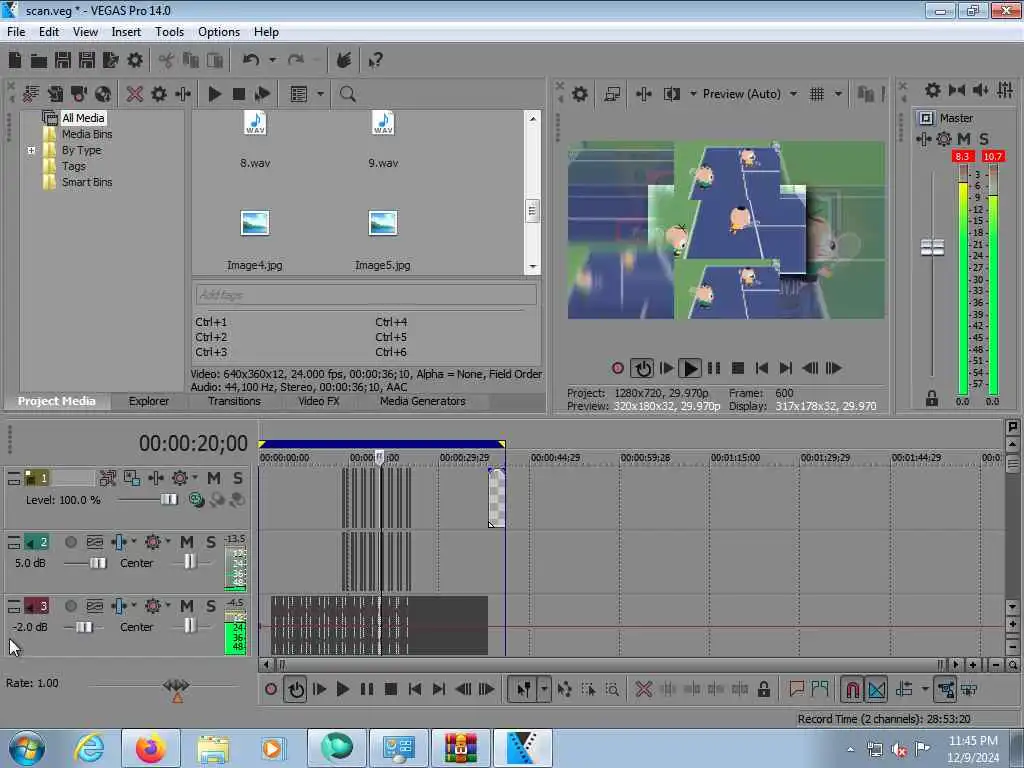1024x768 pixels.
Task: Open split screen view dropdown arrow
Action: coord(693,94)
